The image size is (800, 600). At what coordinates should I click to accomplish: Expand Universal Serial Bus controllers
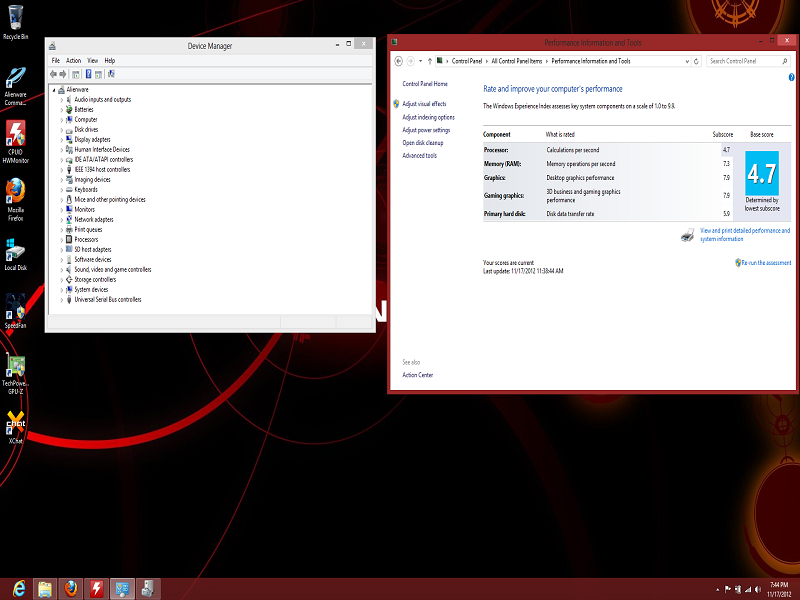coord(62,300)
